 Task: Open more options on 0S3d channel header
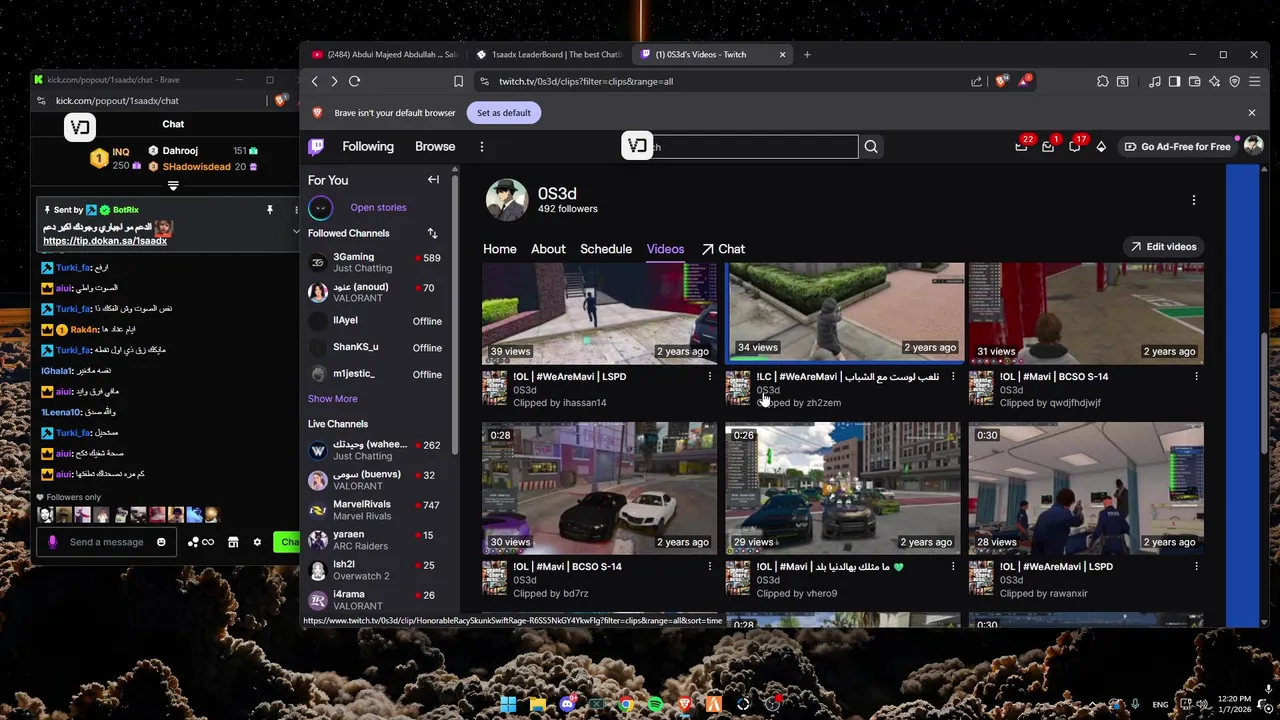[x=1193, y=200]
